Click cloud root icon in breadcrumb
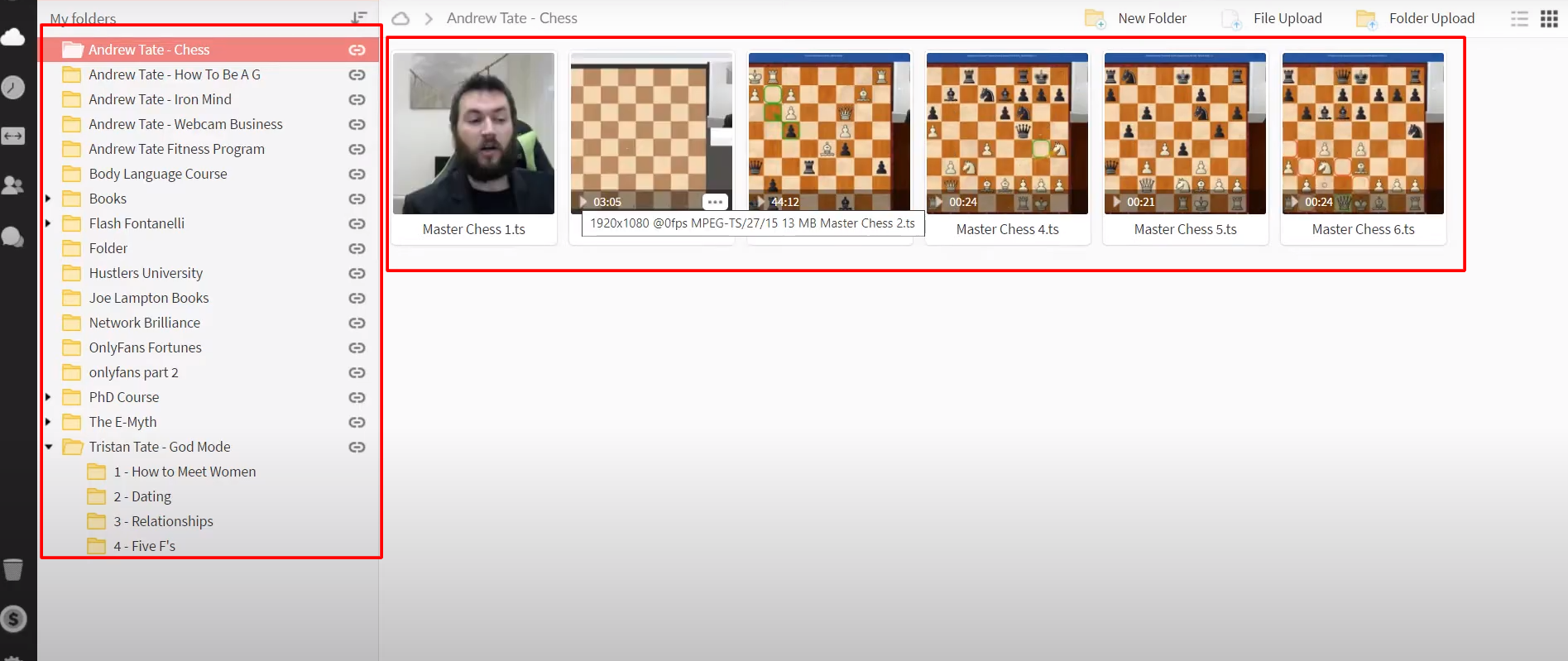The width and height of the screenshot is (1568, 661). [x=400, y=18]
